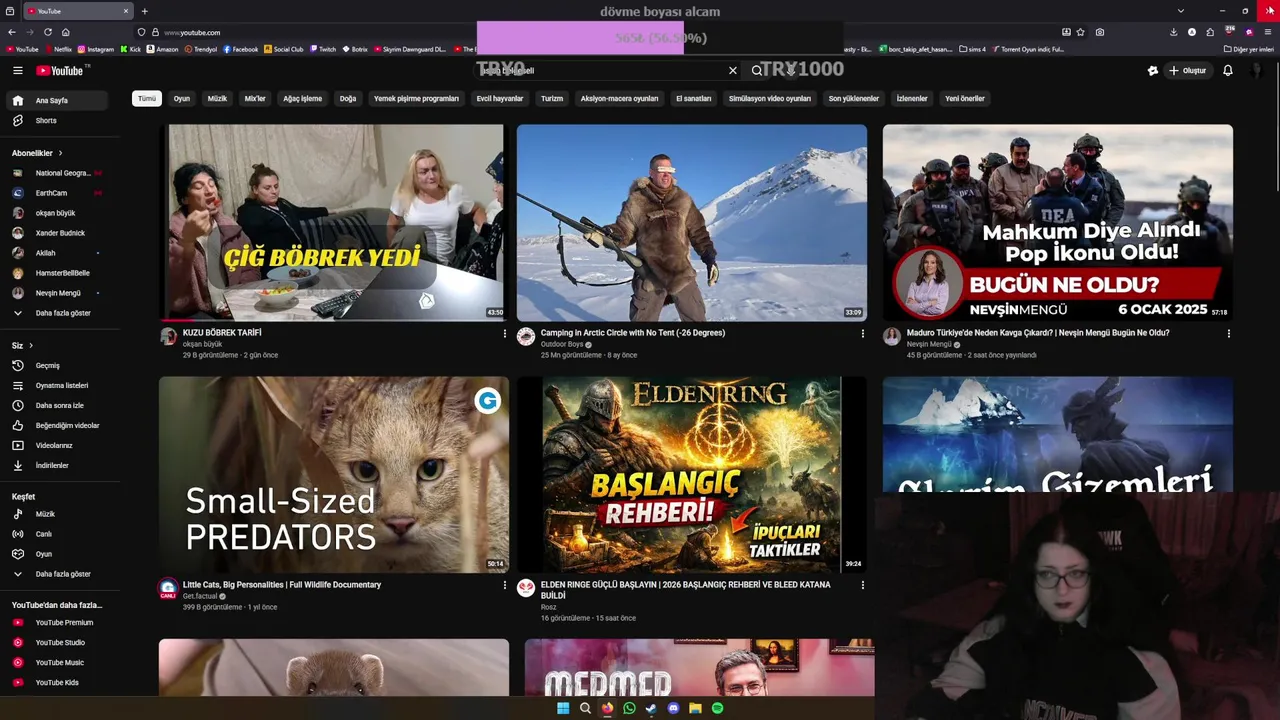1280x720 pixels.
Task: Go back with browser back arrow
Action: pos(11,32)
